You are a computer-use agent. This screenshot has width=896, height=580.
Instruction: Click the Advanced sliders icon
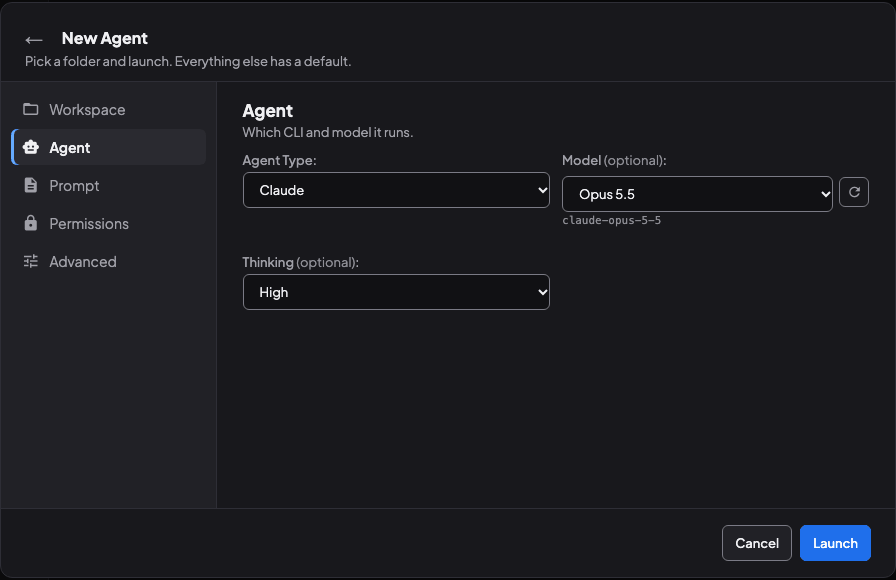(31, 261)
